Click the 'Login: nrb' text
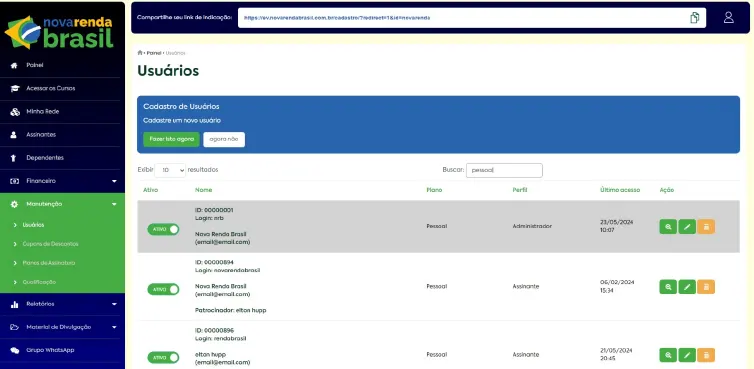 click(209, 218)
